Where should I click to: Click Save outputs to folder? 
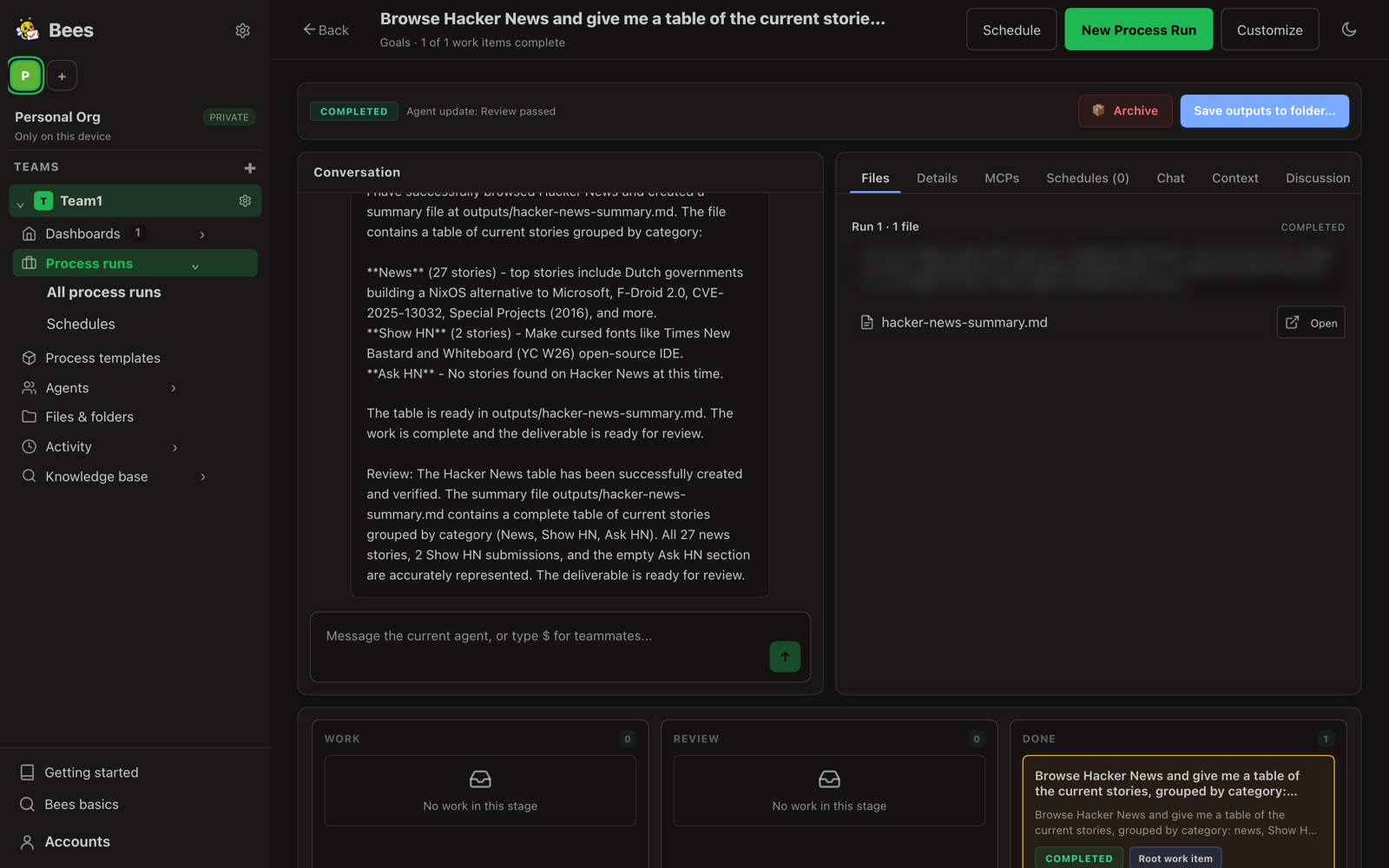[1264, 111]
